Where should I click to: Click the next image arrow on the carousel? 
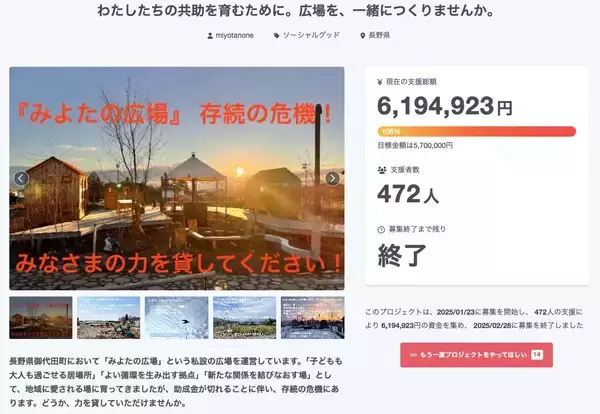click(x=333, y=179)
